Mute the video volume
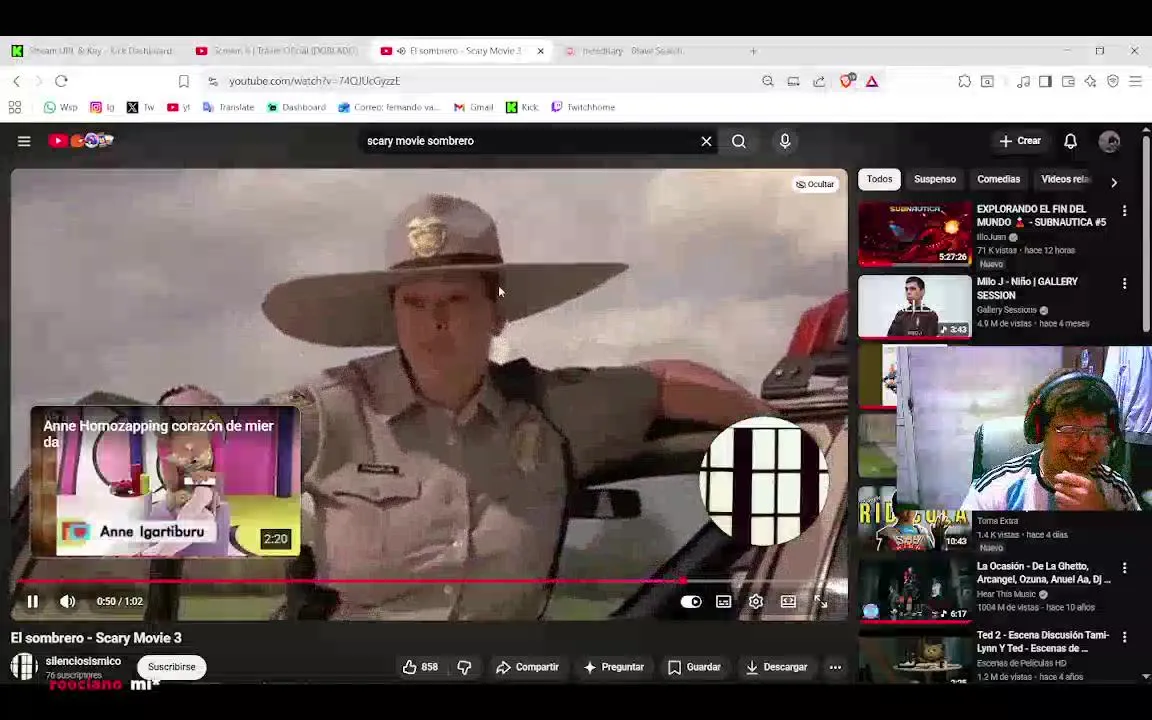The height and width of the screenshot is (720, 1152). (x=68, y=601)
